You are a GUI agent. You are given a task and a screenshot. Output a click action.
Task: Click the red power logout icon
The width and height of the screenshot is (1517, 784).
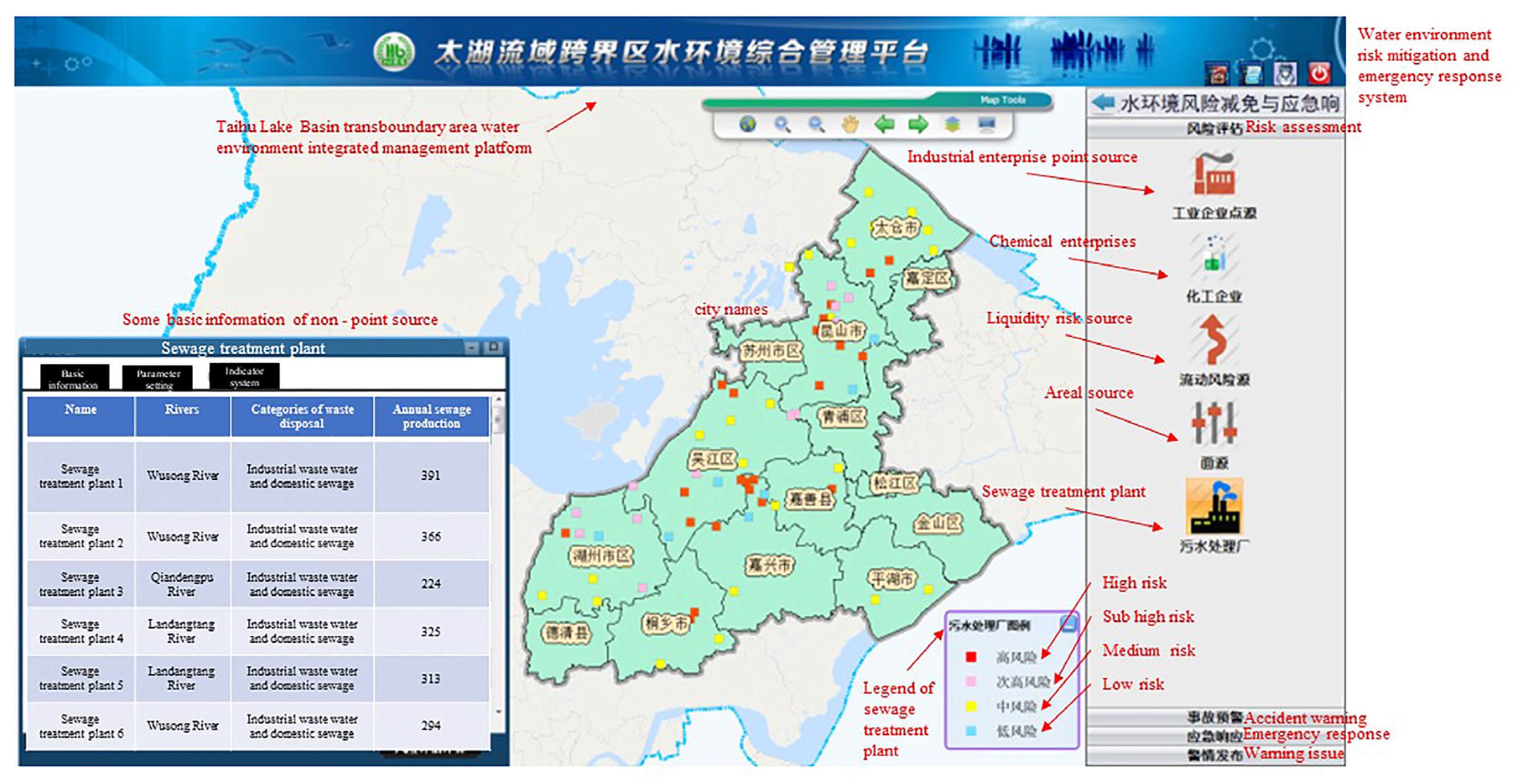pos(1319,74)
